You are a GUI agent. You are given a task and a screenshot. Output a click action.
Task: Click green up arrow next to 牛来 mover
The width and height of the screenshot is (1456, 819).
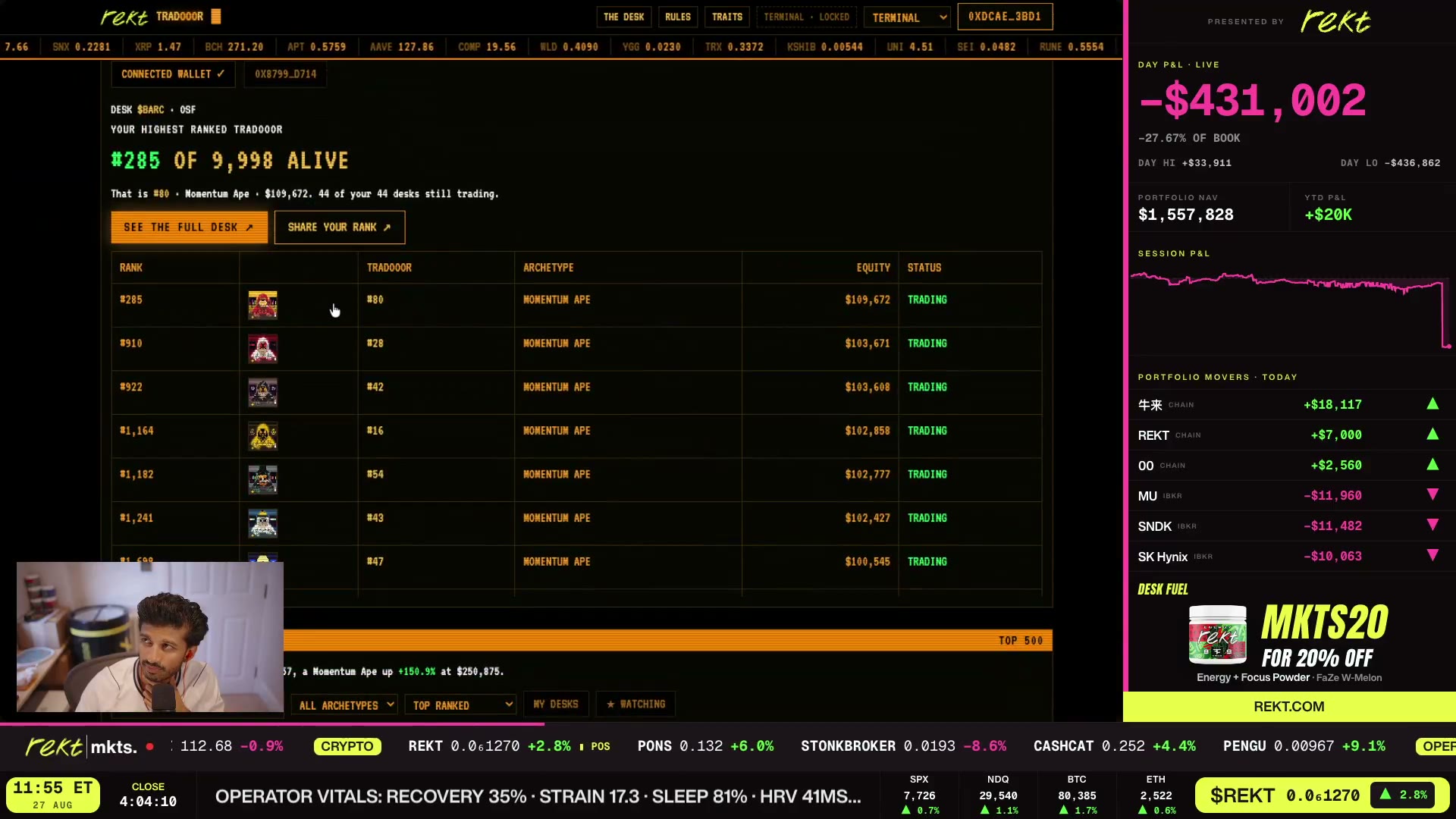(x=1432, y=404)
